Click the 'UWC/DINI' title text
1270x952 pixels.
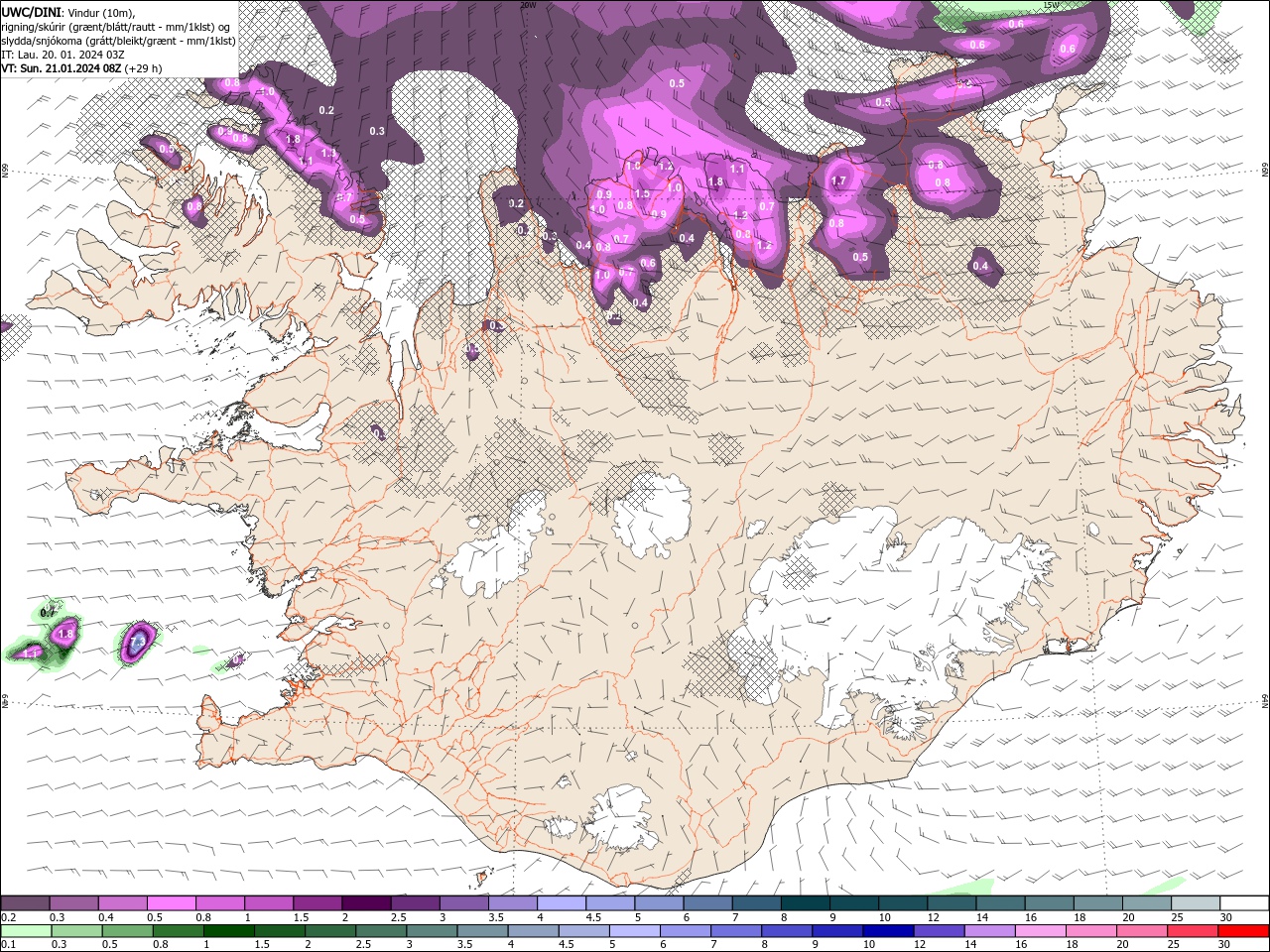pos(31,12)
